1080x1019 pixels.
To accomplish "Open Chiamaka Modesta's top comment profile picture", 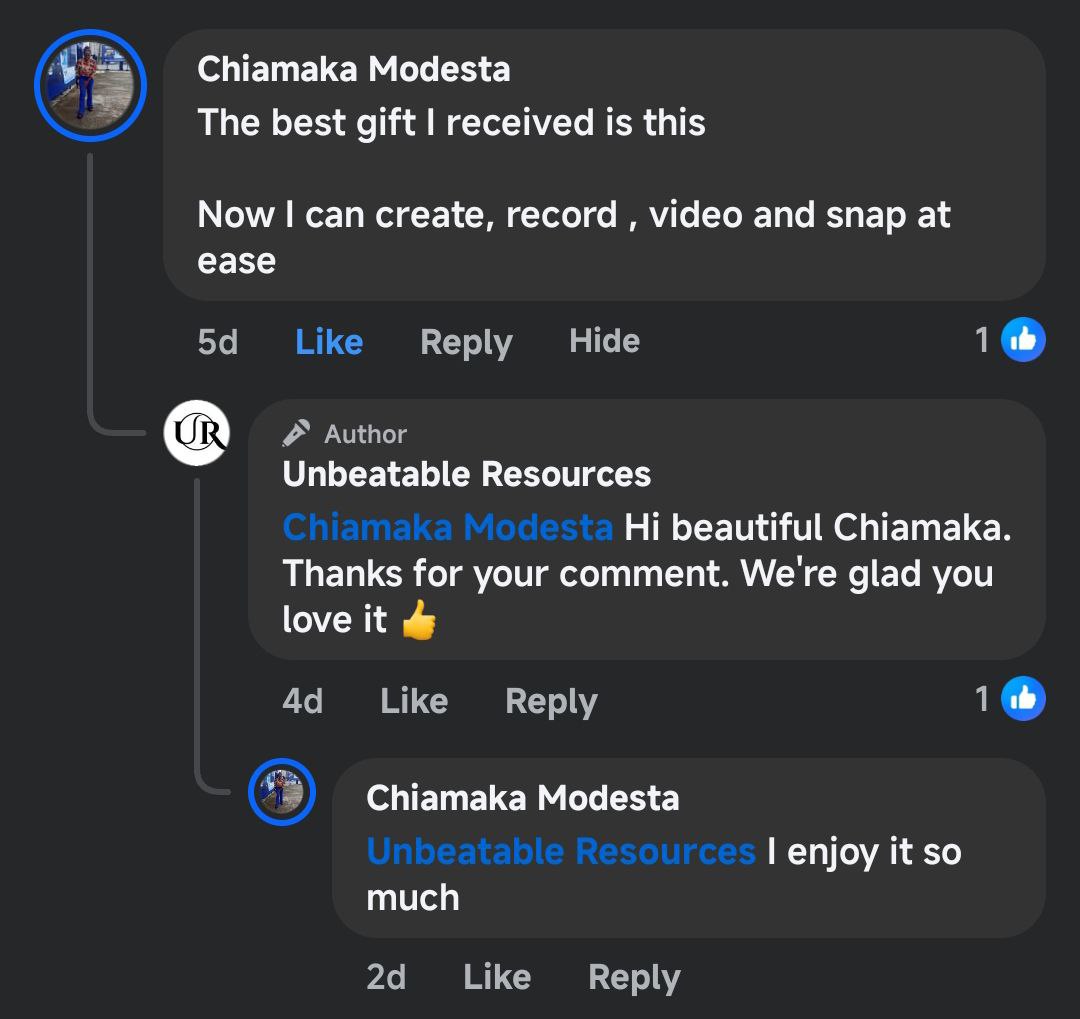I will pyautogui.click(x=91, y=86).
